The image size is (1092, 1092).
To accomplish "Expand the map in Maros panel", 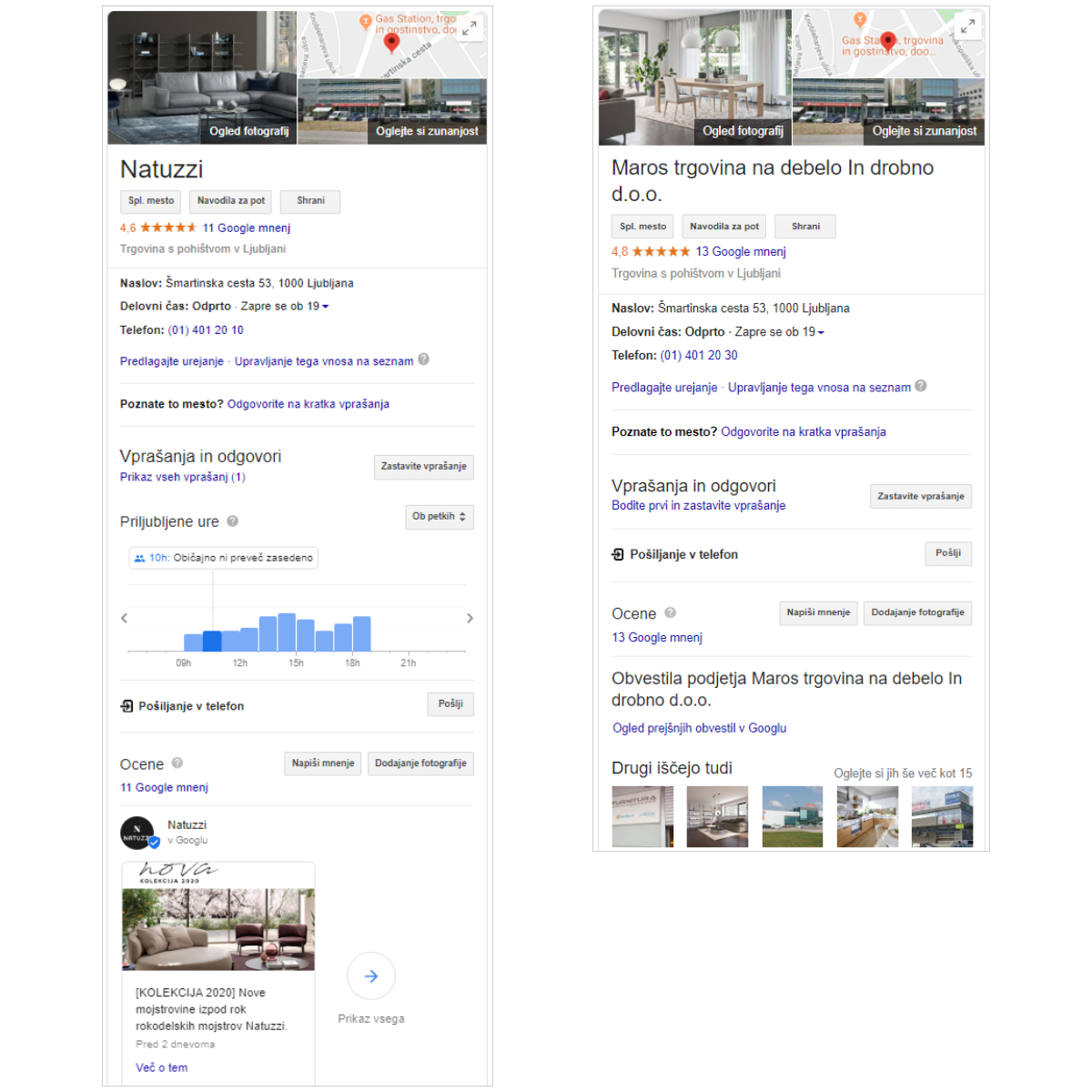I will coord(967,26).
